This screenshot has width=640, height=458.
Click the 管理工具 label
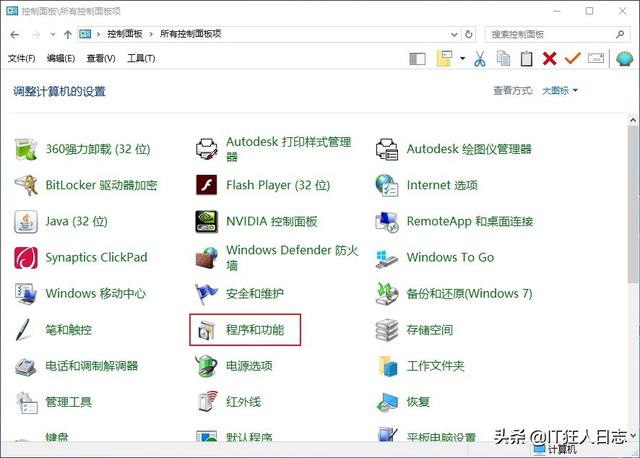pos(69,402)
